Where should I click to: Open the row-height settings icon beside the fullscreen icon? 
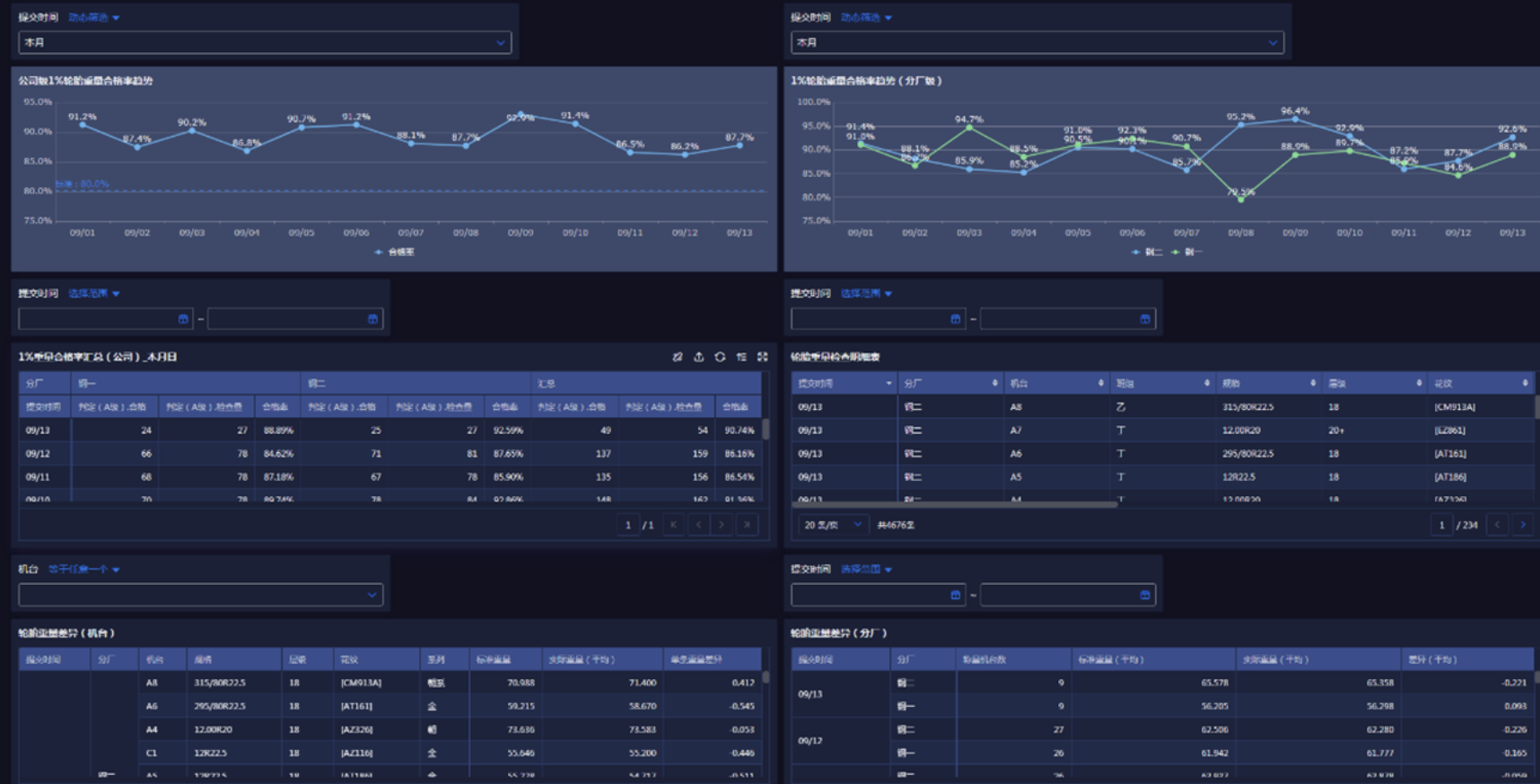[x=741, y=357]
